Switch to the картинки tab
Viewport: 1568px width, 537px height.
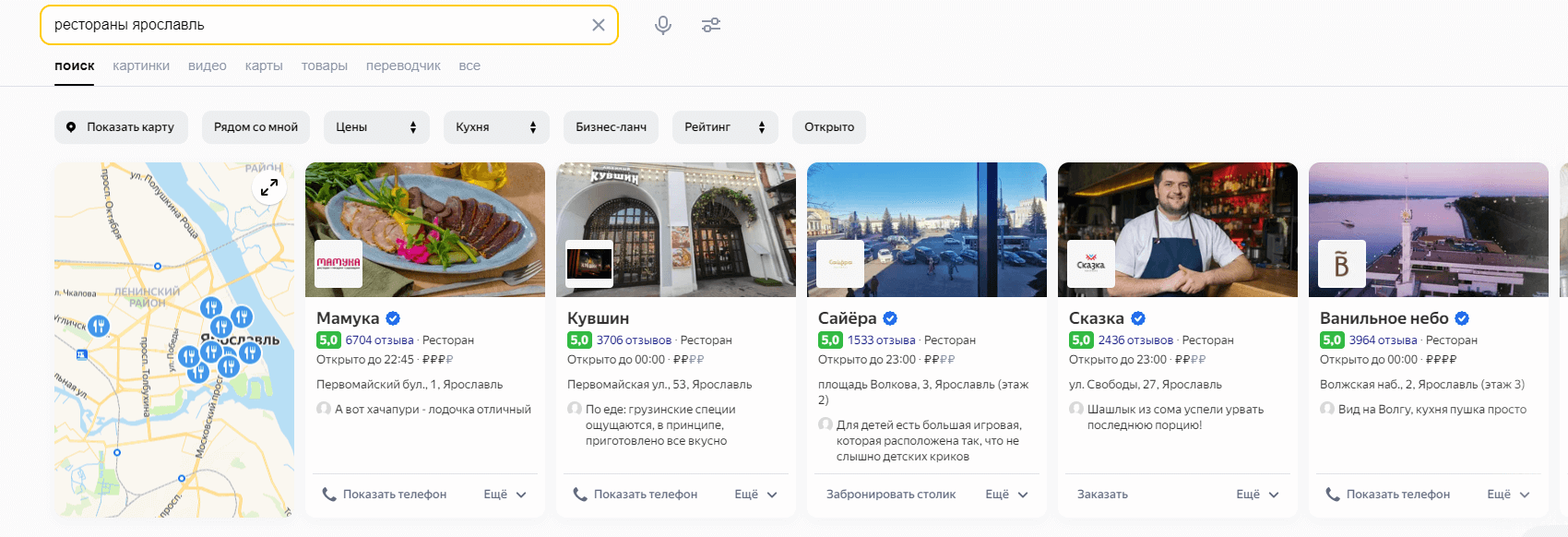point(141,66)
